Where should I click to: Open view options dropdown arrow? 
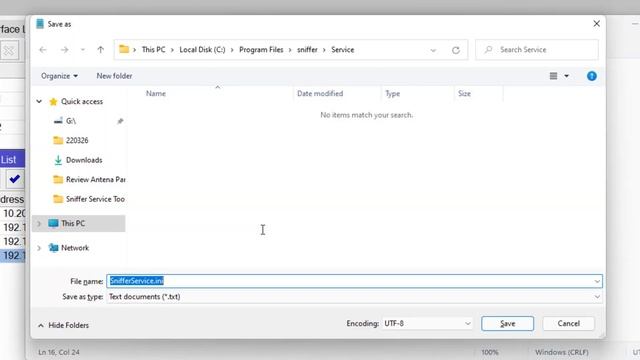pyautogui.click(x=567, y=76)
